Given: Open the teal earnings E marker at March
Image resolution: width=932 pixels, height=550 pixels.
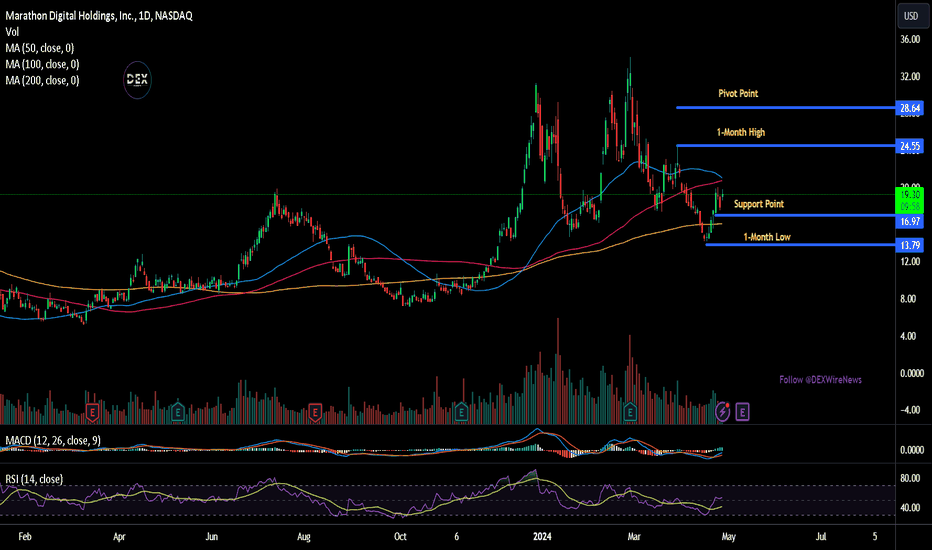Looking at the screenshot, I should [629, 411].
